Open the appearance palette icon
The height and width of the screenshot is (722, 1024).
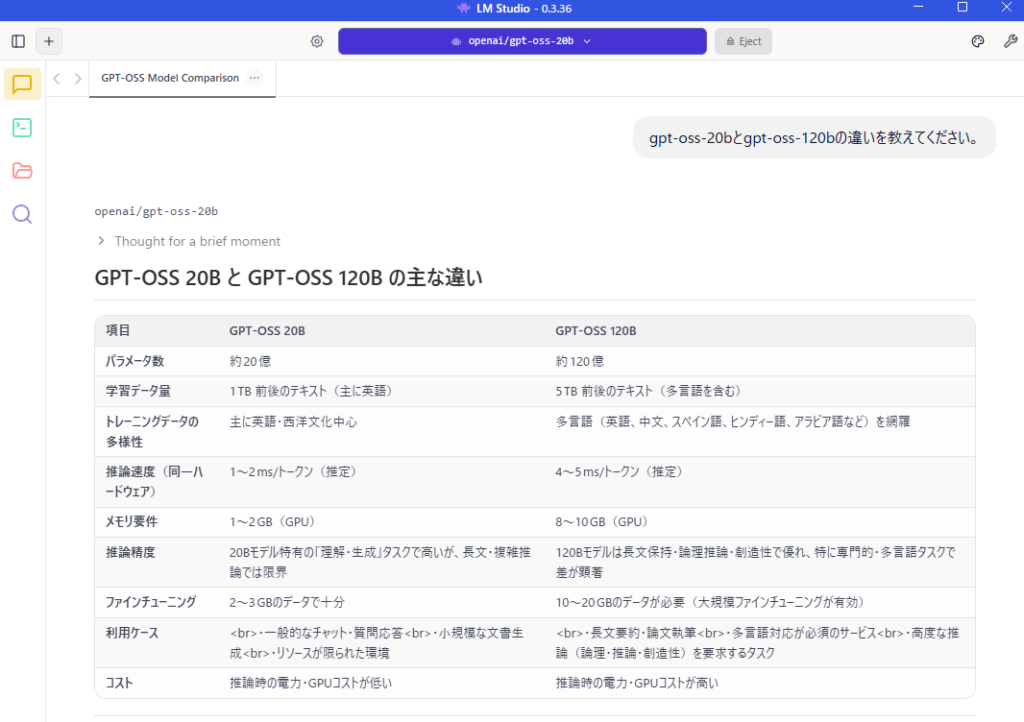978,41
